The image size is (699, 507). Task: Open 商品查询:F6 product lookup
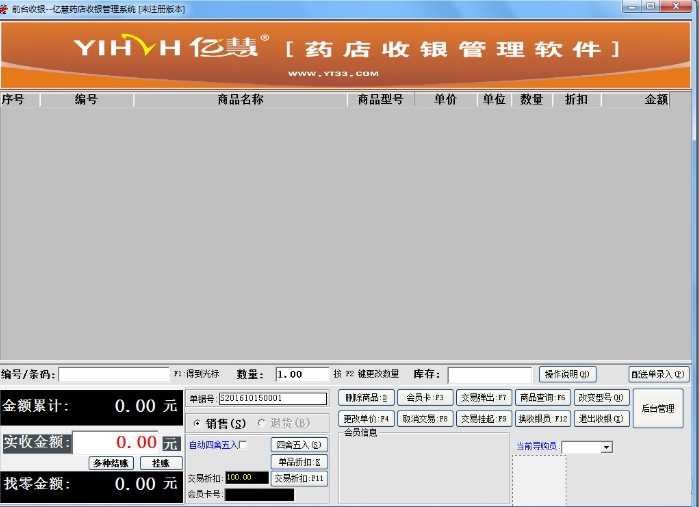[x=543, y=397]
